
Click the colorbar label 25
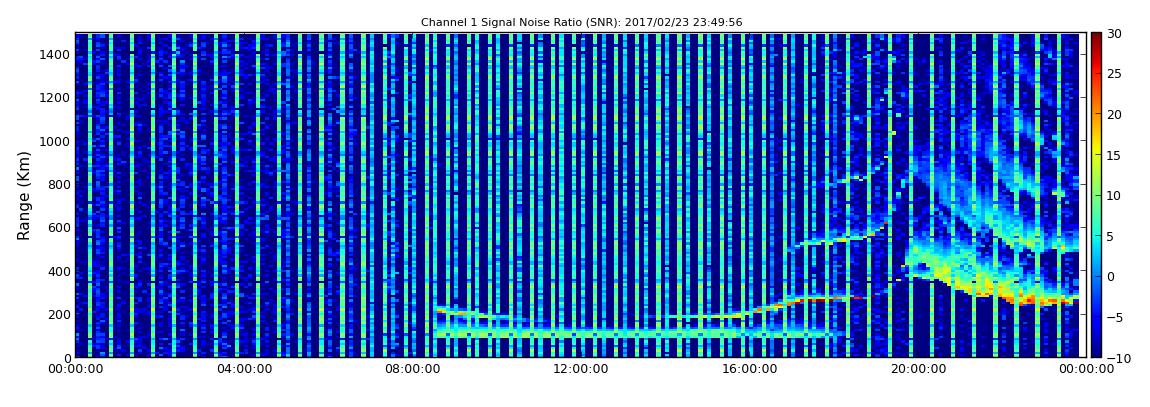click(x=1115, y=74)
